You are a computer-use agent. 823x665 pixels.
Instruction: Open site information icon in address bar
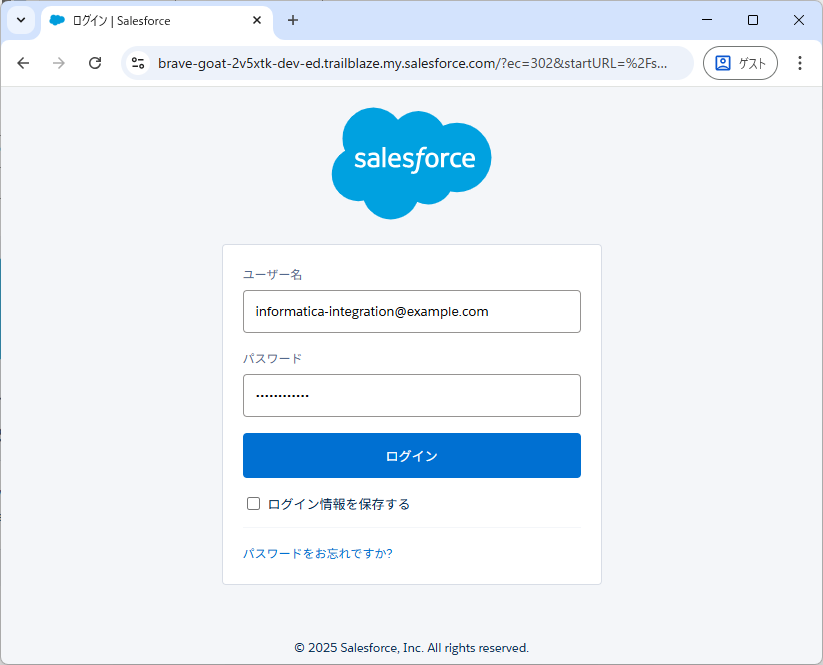click(138, 64)
